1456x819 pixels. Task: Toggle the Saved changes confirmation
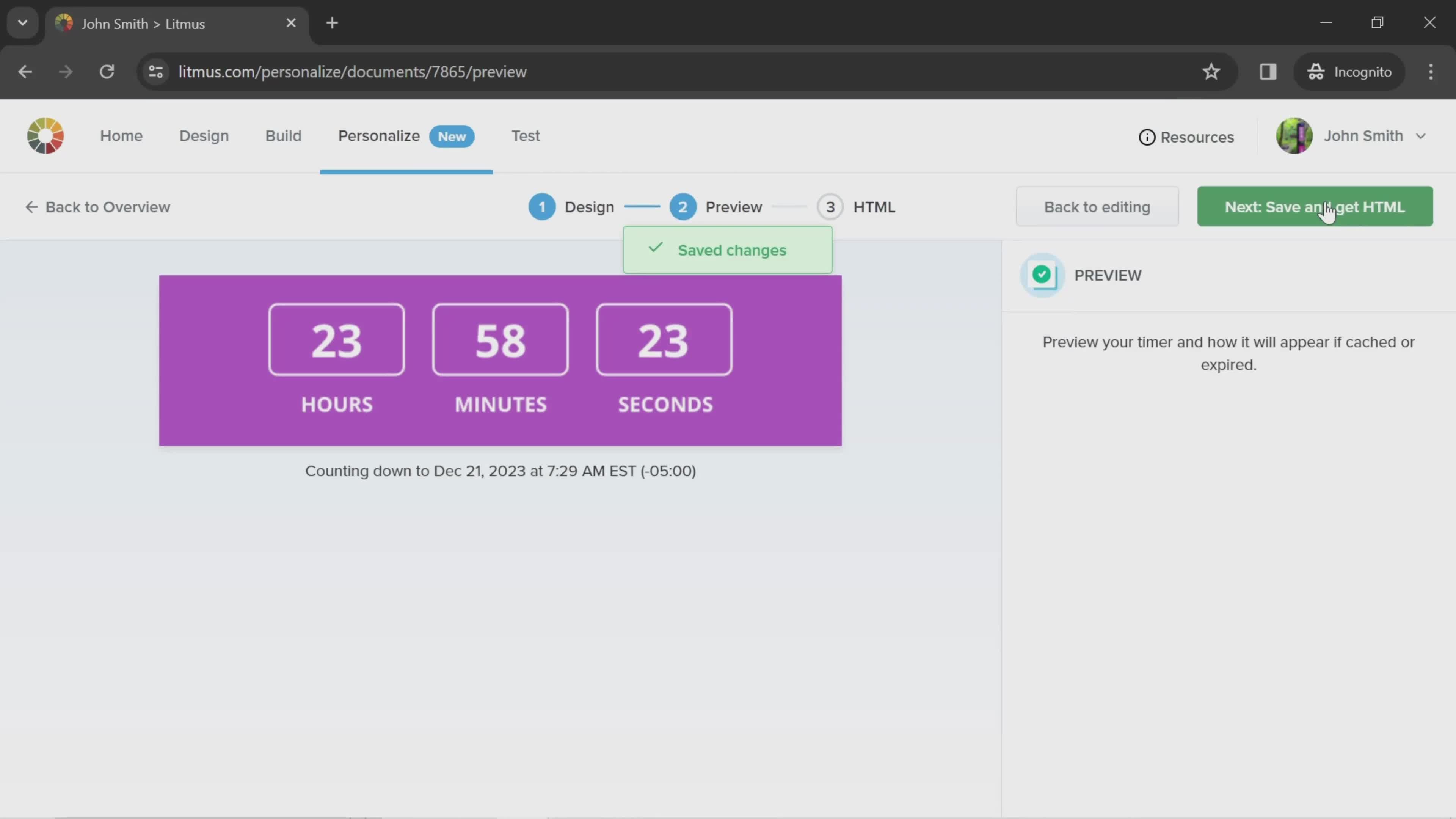[x=727, y=250]
